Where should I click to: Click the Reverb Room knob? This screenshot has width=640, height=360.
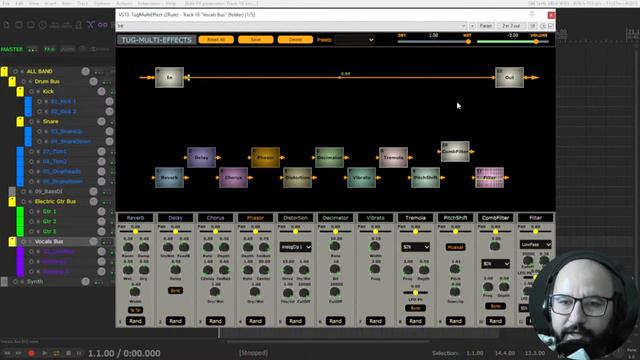(128, 247)
